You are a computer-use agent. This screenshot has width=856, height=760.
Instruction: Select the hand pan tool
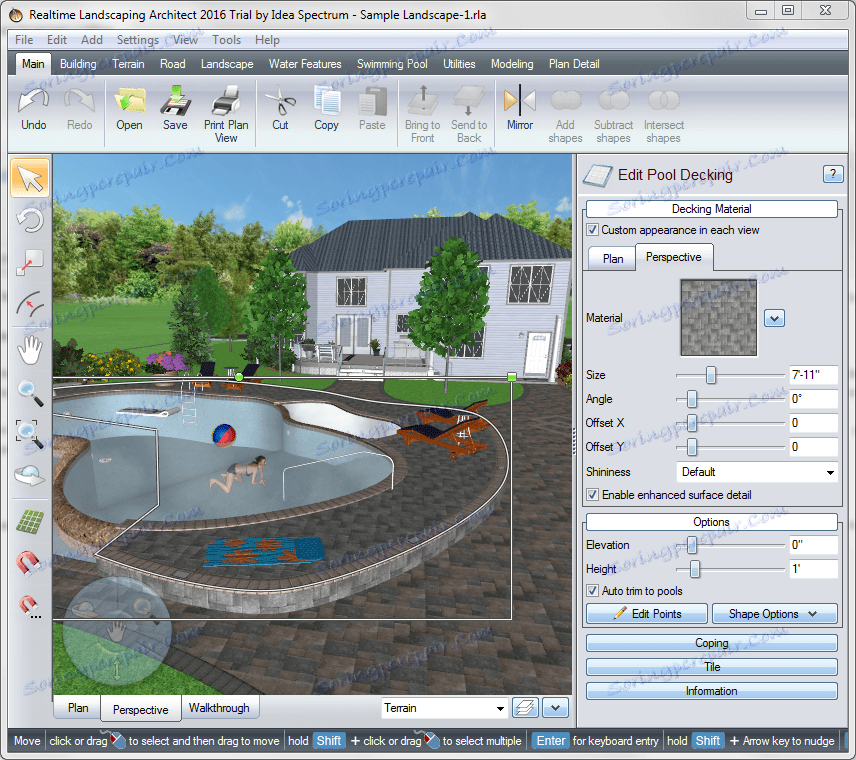30,350
